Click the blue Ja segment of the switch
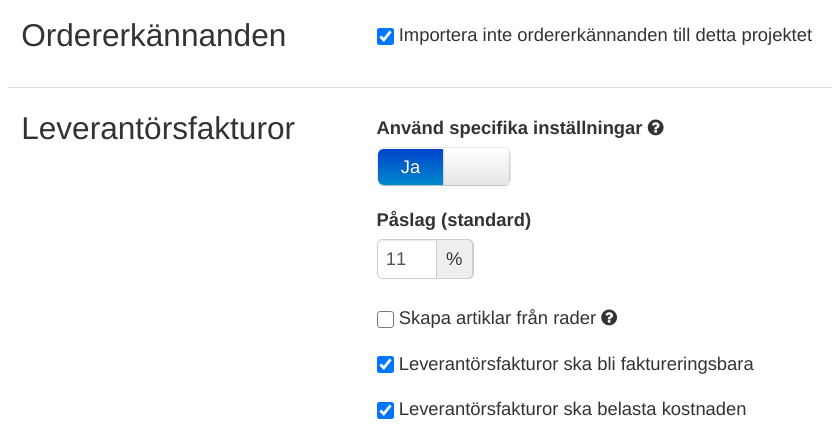This screenshot has height=447, width=832. [410, 167]
